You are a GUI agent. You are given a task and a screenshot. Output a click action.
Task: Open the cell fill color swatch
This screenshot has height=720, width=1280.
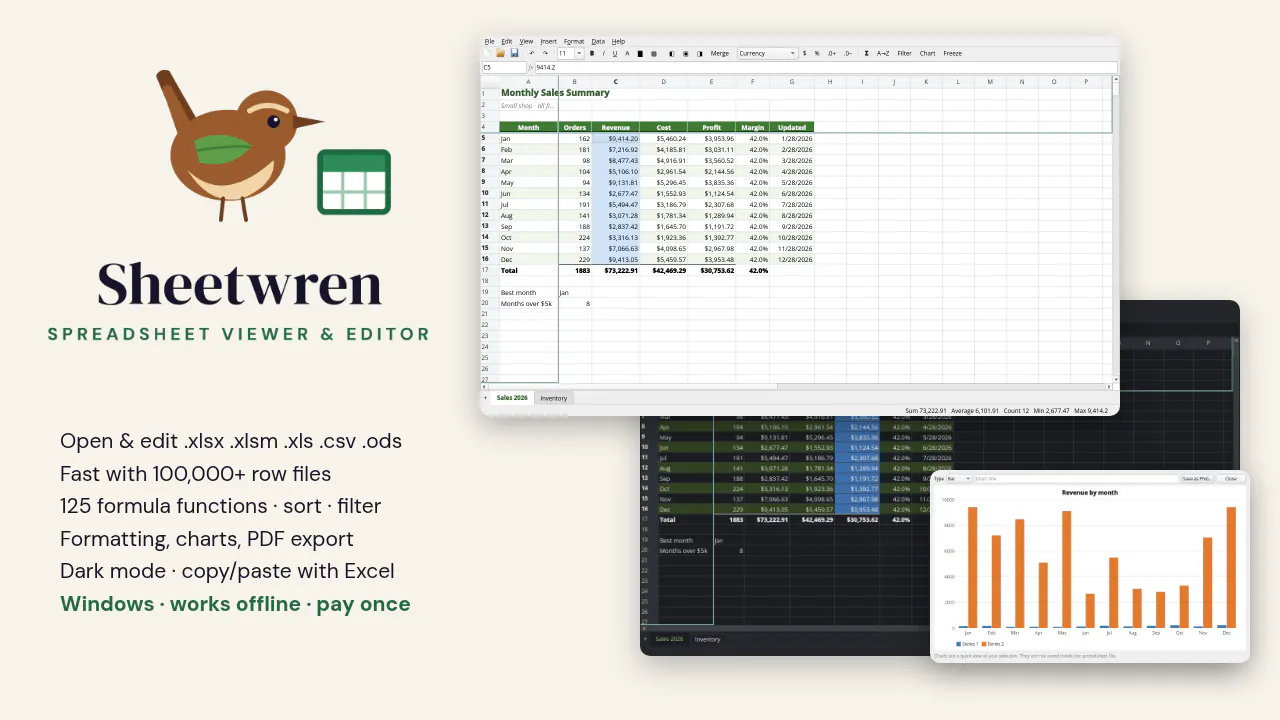coord(640,53)
